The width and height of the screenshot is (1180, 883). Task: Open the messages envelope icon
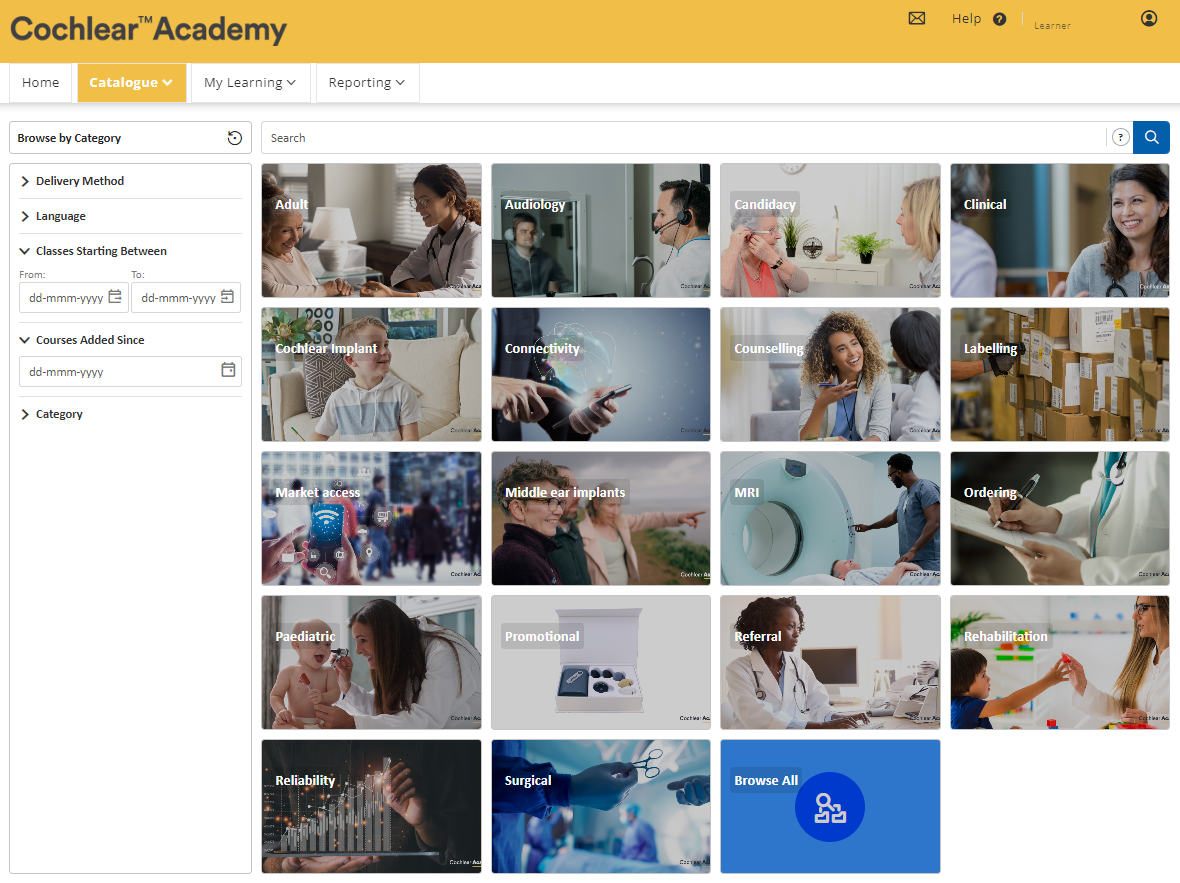coord(917,18)
